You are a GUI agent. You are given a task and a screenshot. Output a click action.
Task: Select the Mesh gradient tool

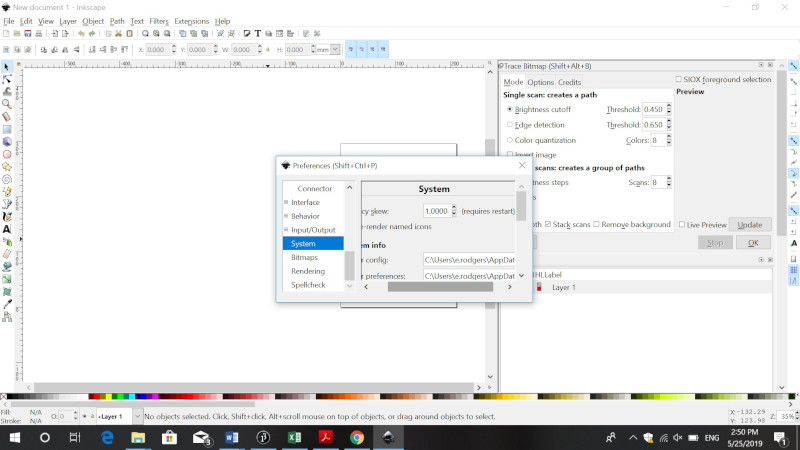pyautogui.click(x=7, y=292)
